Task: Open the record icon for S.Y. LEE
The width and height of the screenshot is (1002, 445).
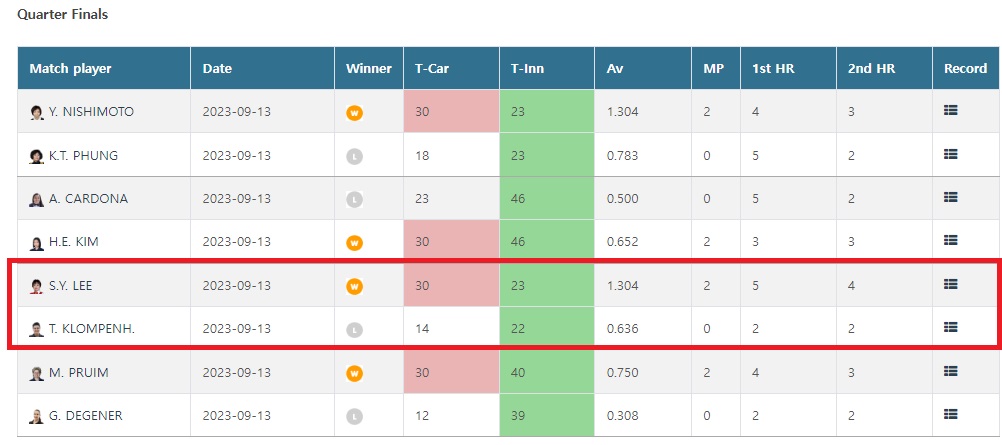Action: pos(950,284)
